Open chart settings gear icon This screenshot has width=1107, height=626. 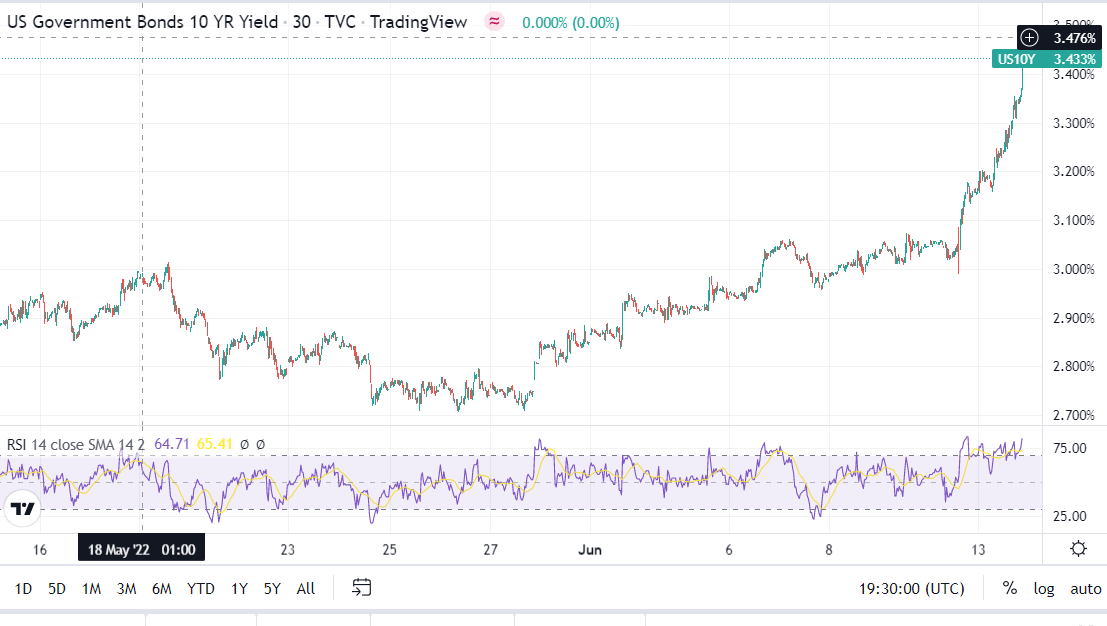[x=1078, y=548]
